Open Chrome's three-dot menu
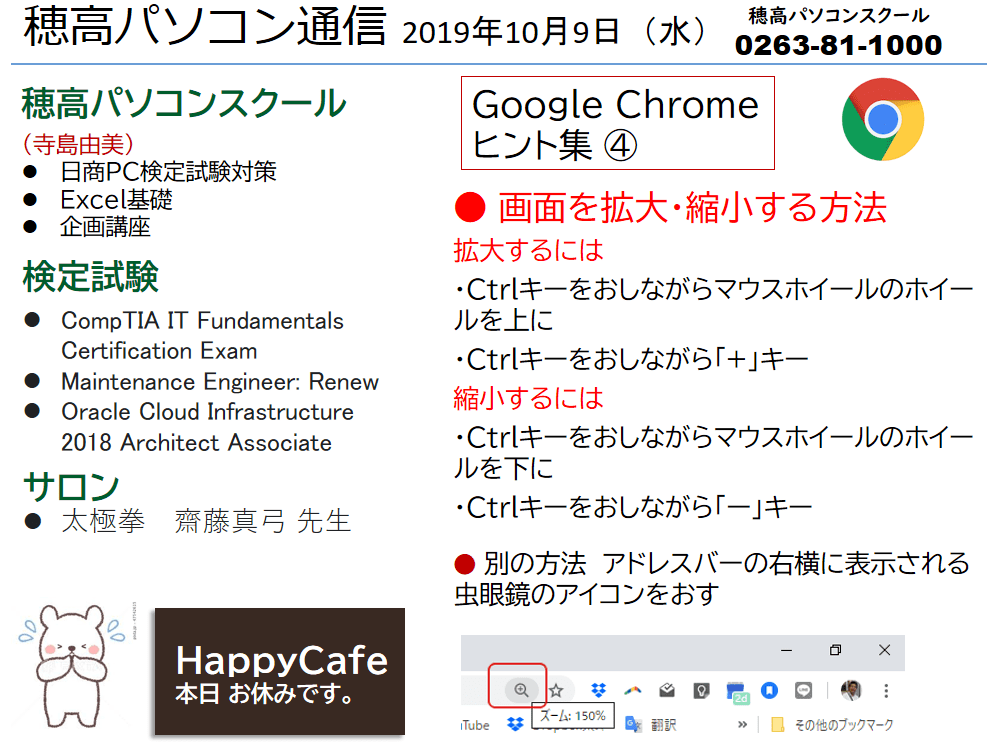 click(x=885, y=690)
